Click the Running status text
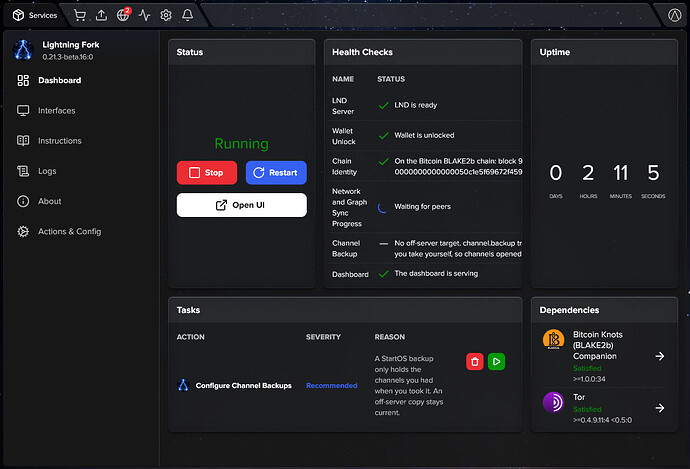Image resolution: width=690 pixels, height=469 pixels. (x=242, y=143)
